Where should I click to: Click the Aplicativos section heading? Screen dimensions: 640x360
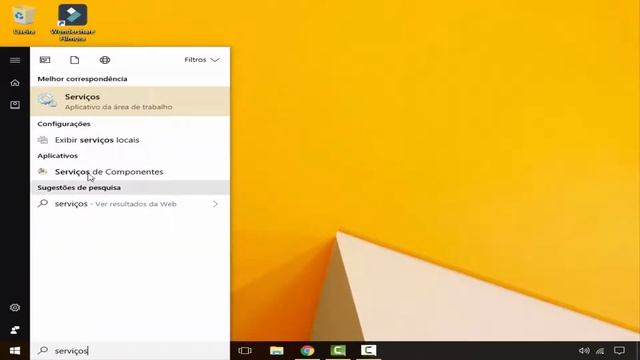pos(58,156)
